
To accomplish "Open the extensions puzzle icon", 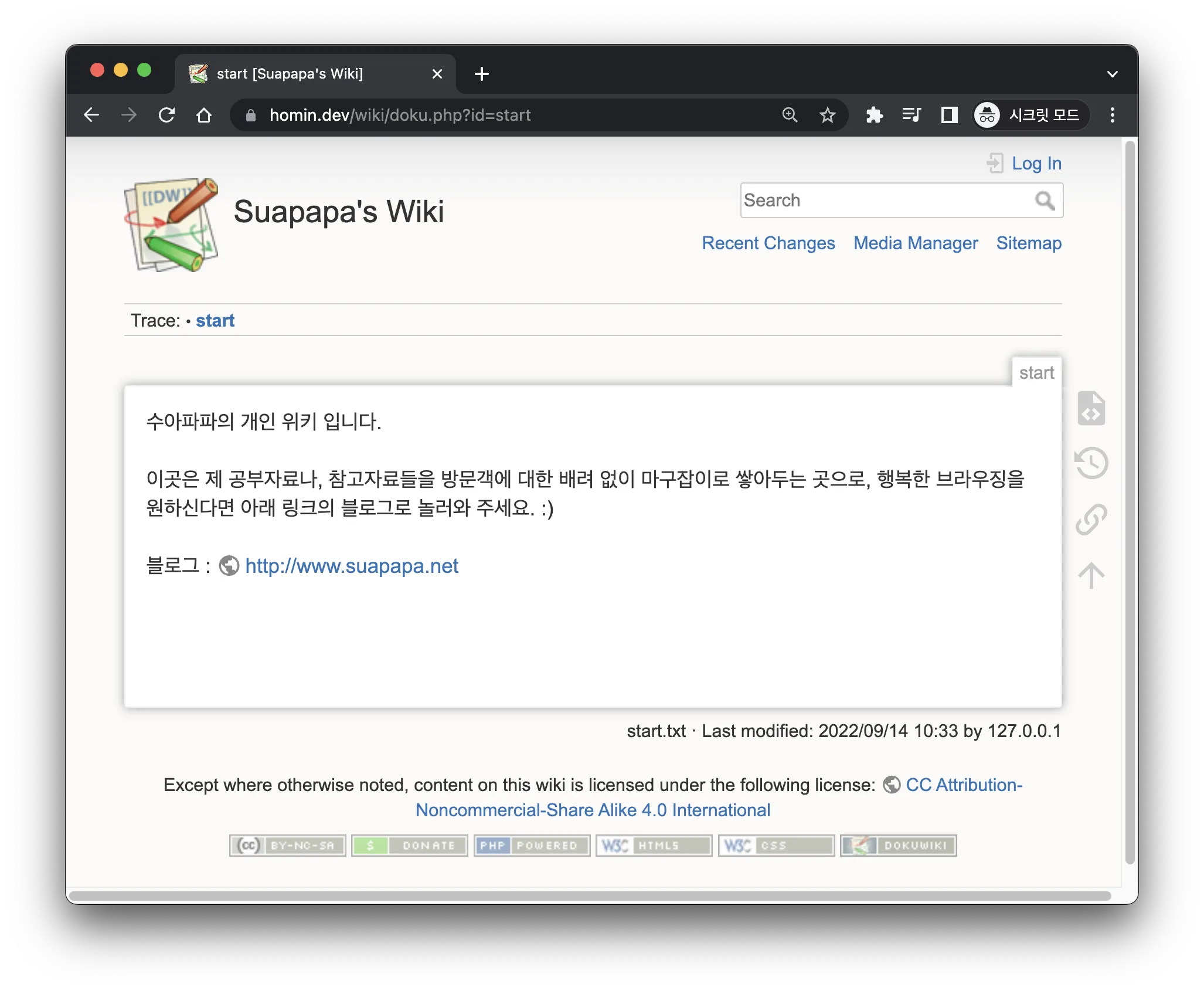I will point(874,115).
